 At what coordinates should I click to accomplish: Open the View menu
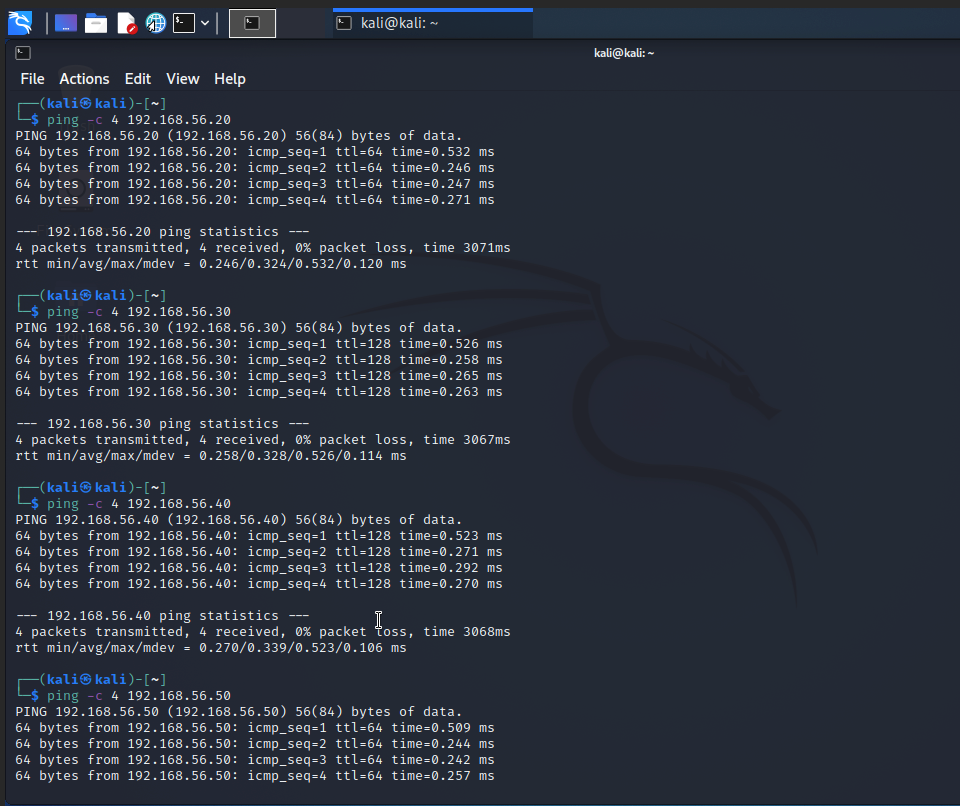[182, 79]
